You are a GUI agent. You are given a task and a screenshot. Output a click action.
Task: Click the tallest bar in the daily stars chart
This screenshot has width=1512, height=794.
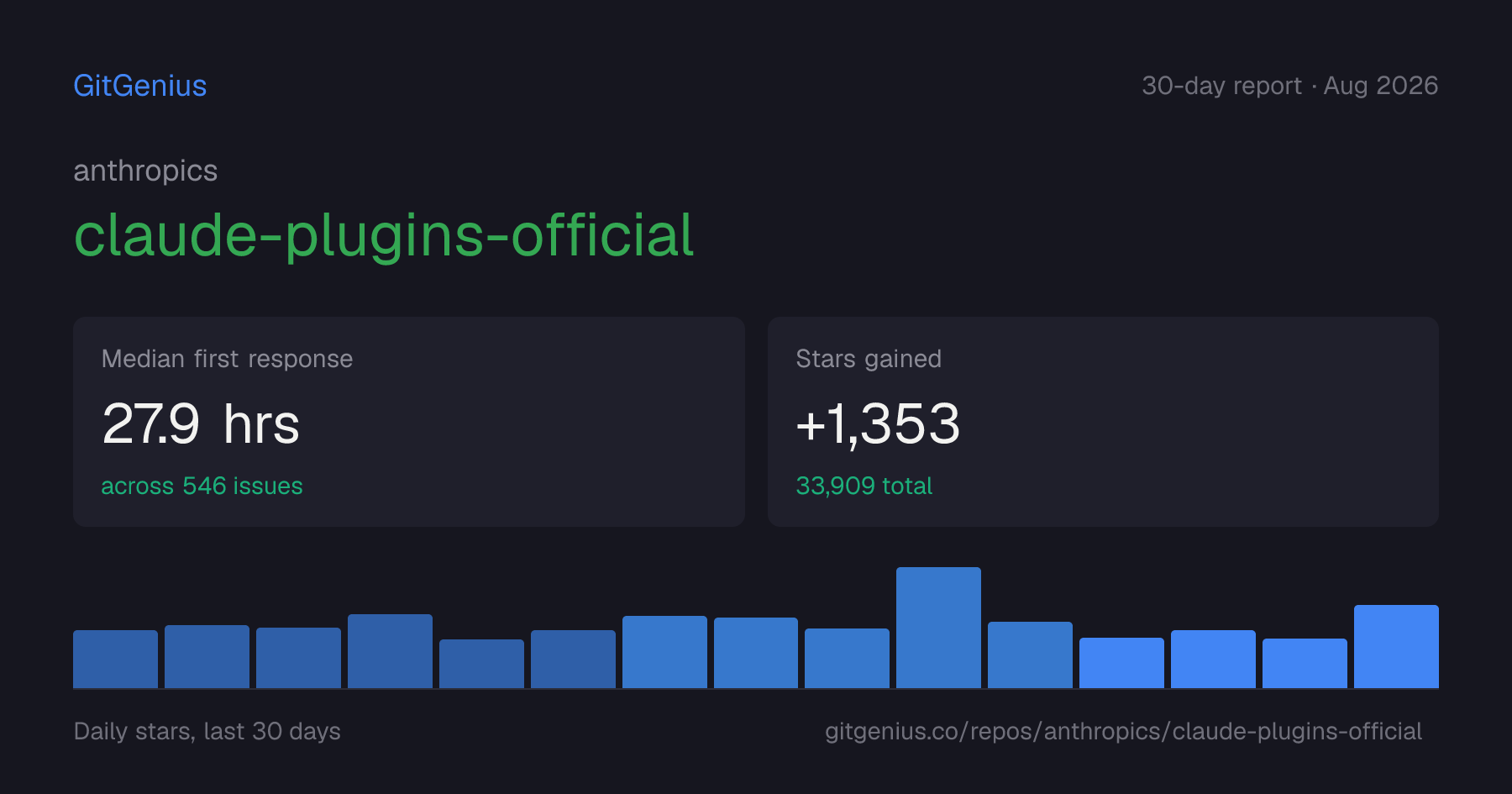pos(938,628)
